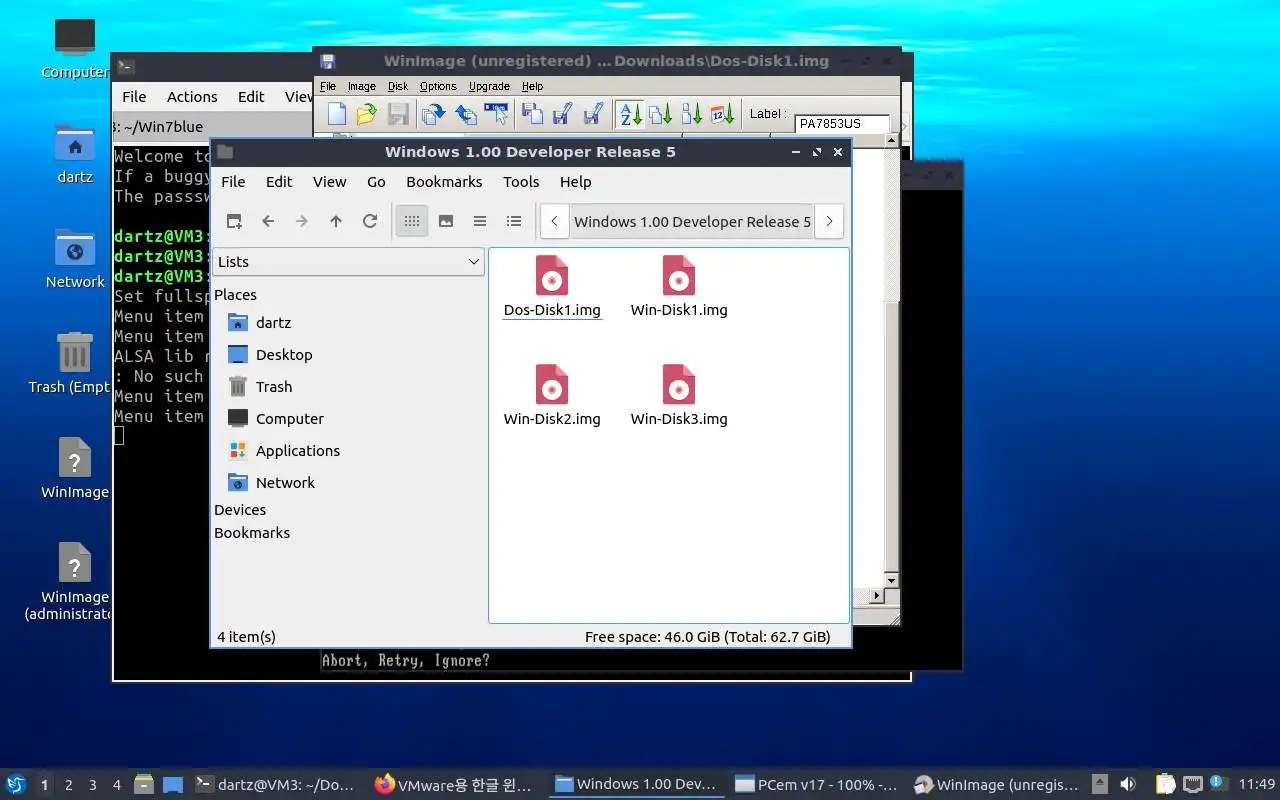Open Go menu in file manager
Screen dimensions: 1280x800
click(376, 182)
